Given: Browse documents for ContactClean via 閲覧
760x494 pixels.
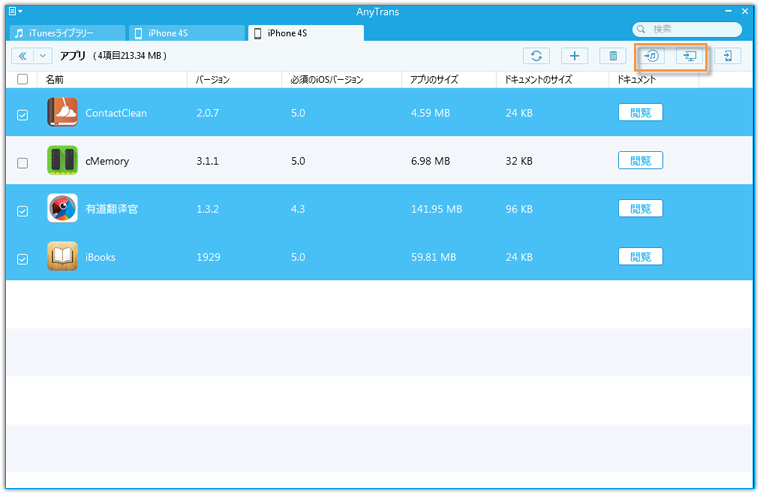Looking at the screenshot, I should 640,112.
